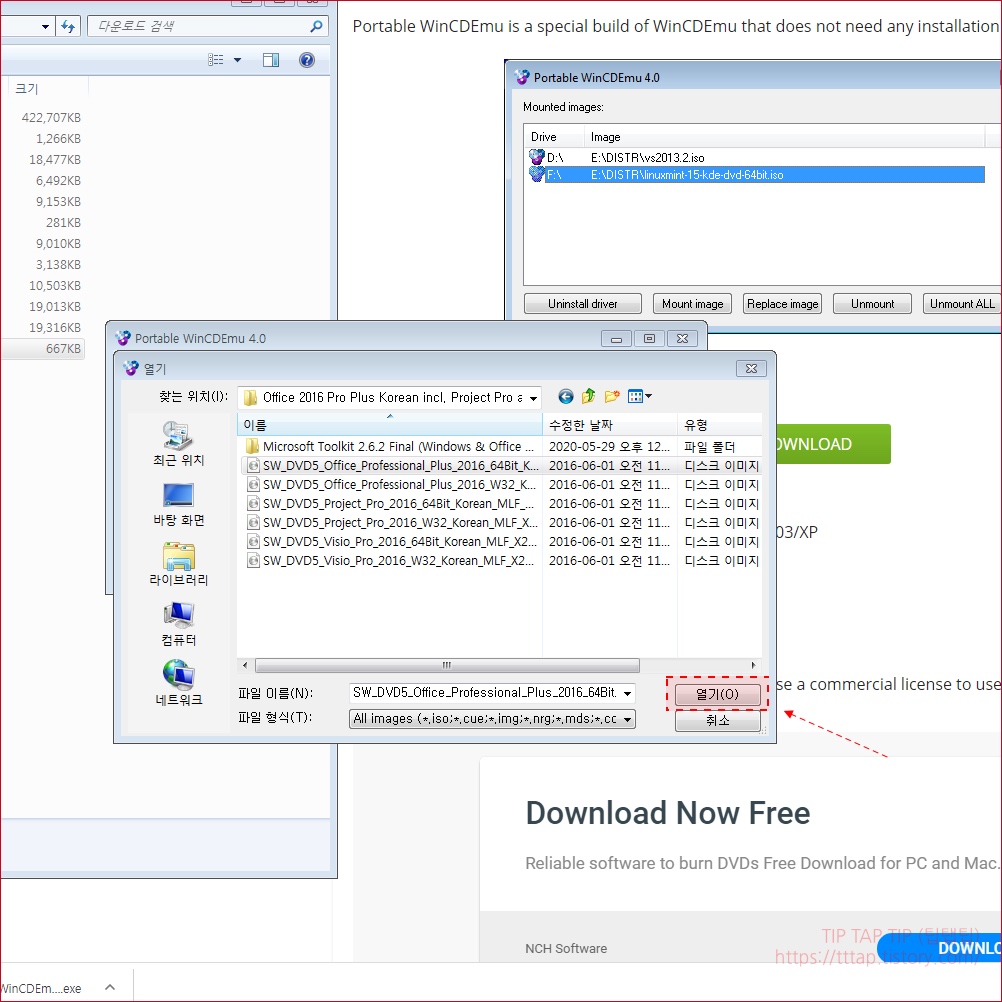1002x1002 pixels.
Task: Click Download Now Free ad heading
Action: click(668, 813)
